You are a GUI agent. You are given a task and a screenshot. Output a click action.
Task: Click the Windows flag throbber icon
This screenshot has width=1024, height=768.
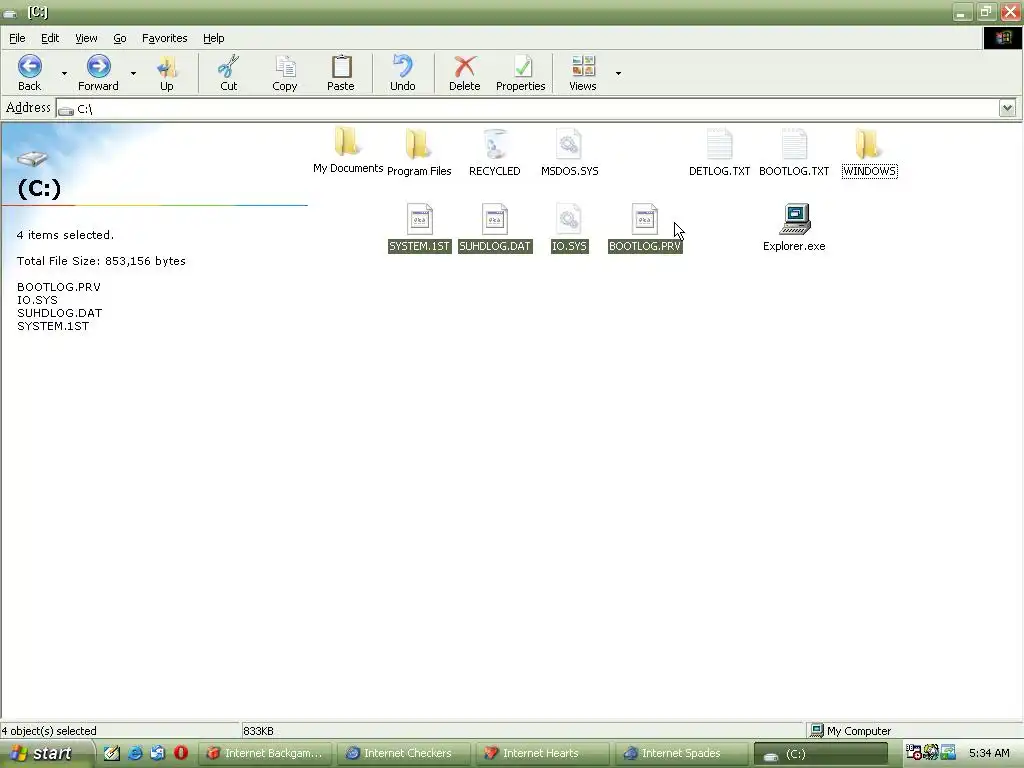point(1002,38)
